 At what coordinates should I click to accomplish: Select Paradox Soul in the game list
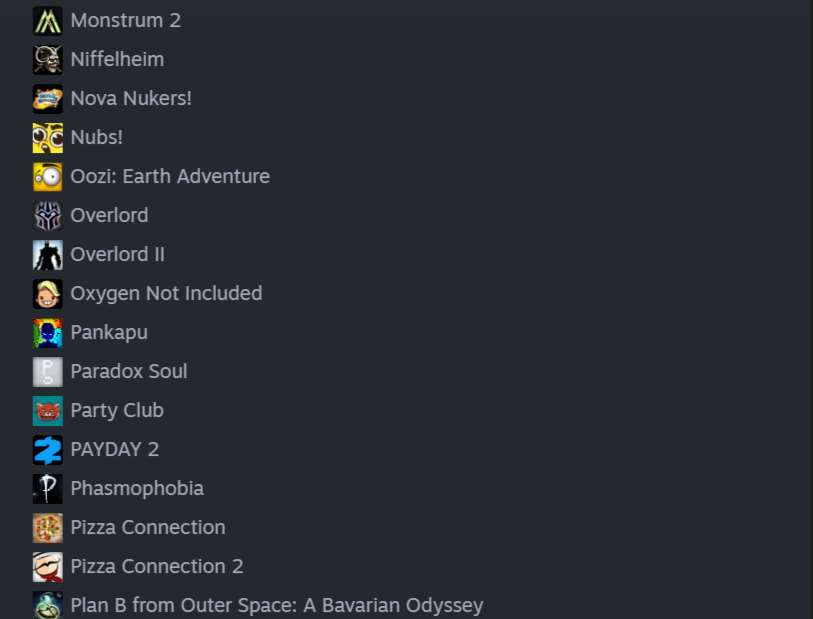tap(129, 372)
